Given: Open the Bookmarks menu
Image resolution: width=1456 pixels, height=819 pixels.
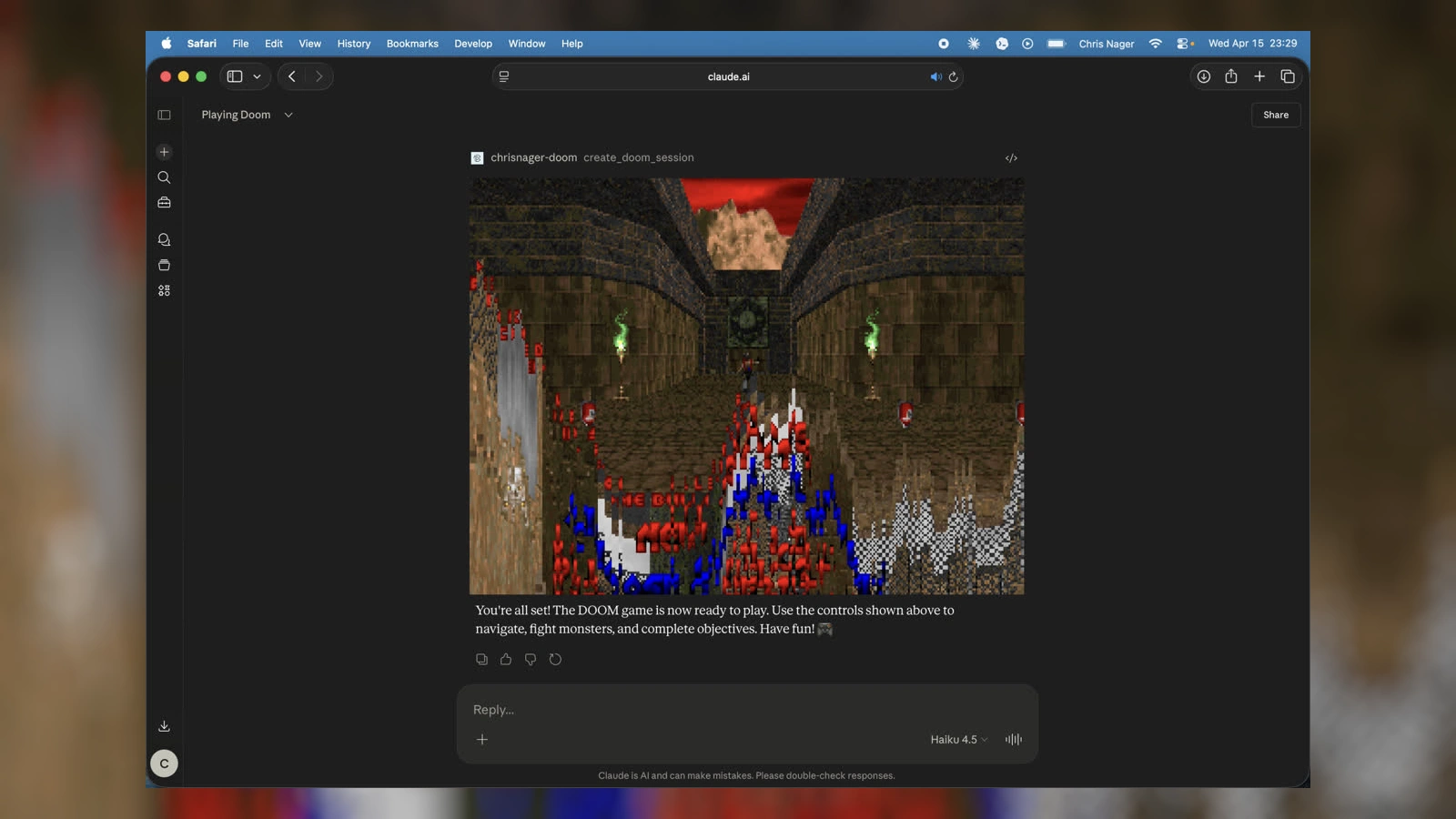Looking at the screenshot, I should coord(412,44).
